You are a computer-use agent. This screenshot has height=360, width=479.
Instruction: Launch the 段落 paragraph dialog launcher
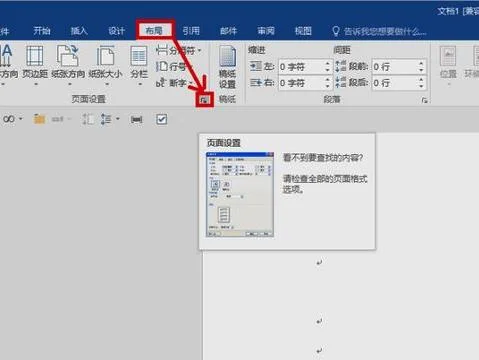coord(424,100)
